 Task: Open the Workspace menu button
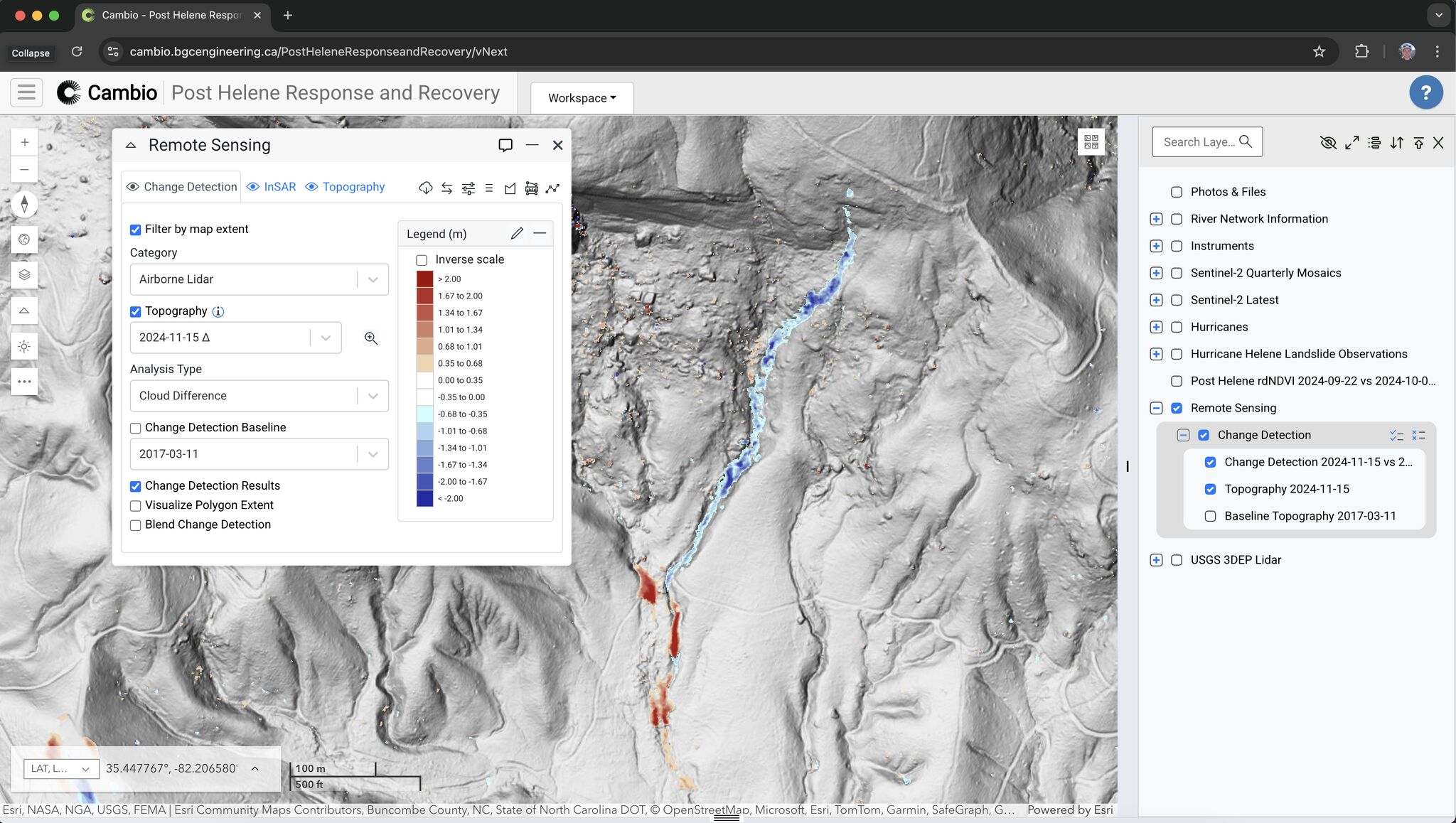pos(582,98)
